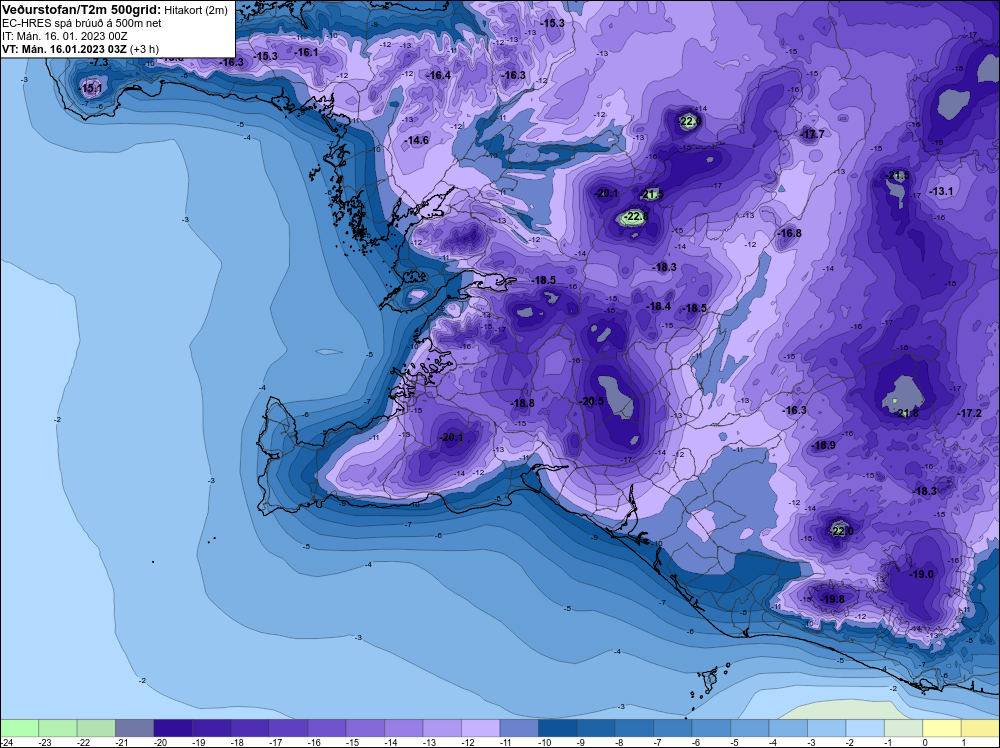Click the 'VT: Mán. 16.01.2023 03Z' valid time
The height and width of the screenshot is (748, 1000).
(x=64, y=49)
